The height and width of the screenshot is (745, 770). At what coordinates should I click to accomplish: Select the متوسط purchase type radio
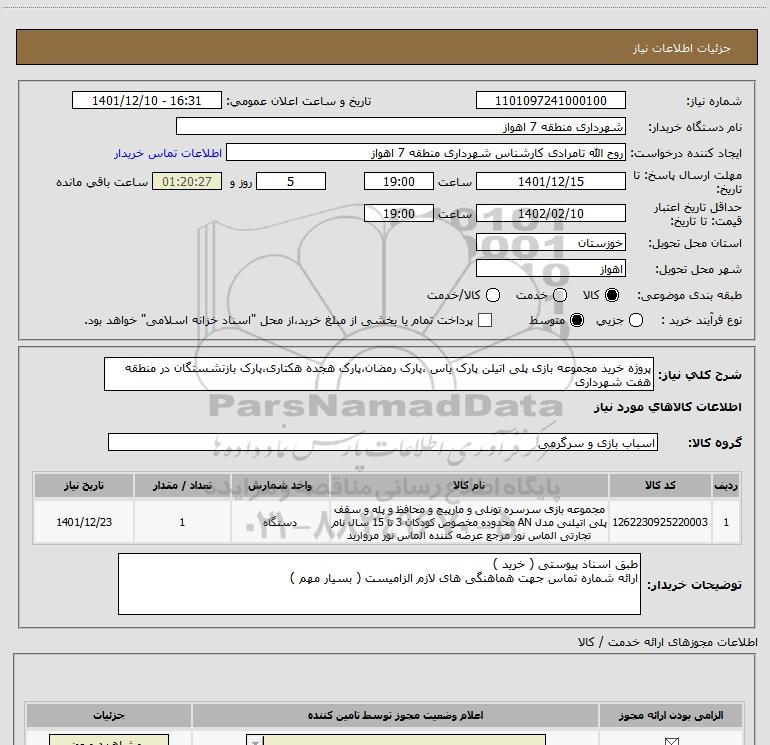[577, 320]
